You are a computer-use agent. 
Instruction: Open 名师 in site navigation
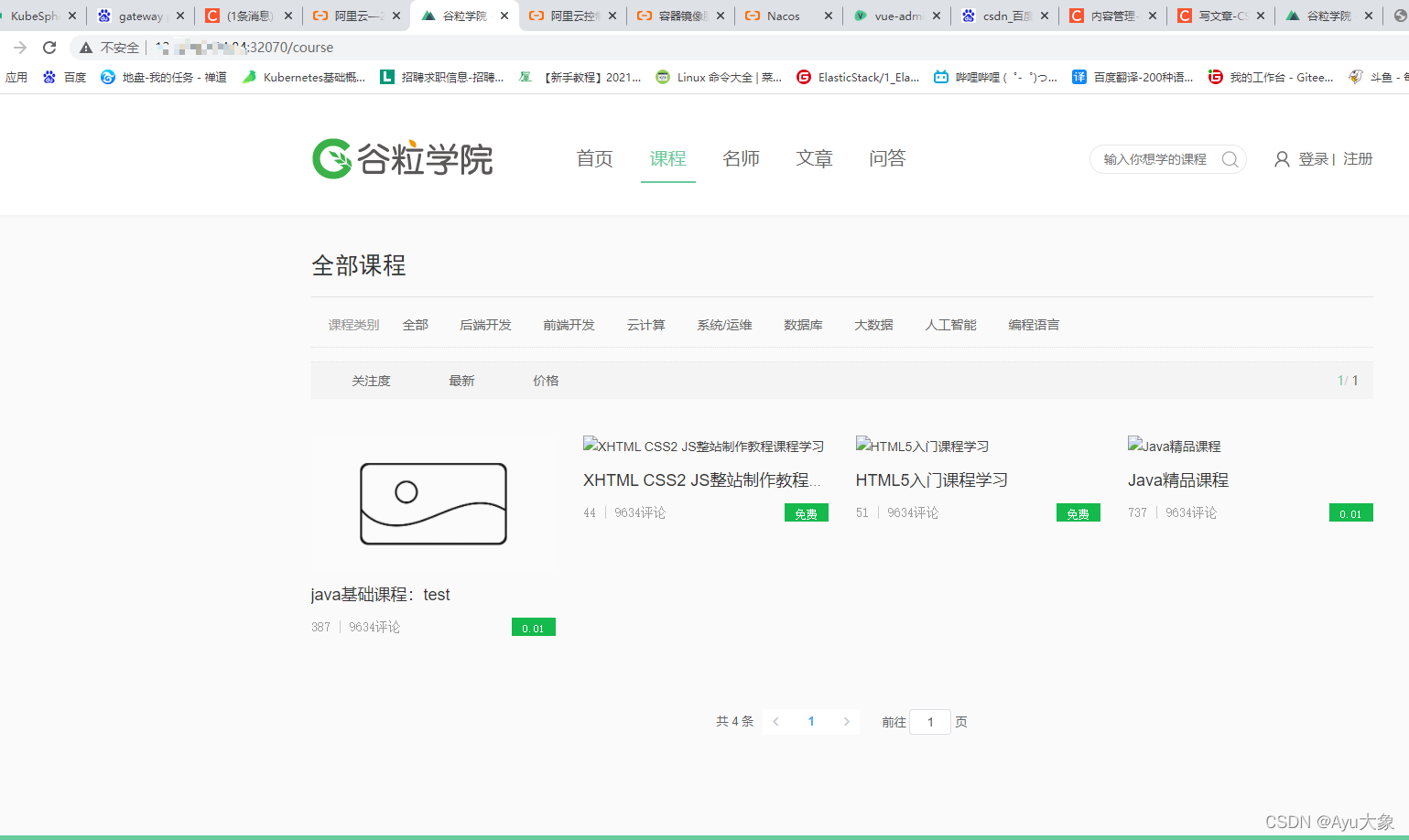[x=741, y=158]
